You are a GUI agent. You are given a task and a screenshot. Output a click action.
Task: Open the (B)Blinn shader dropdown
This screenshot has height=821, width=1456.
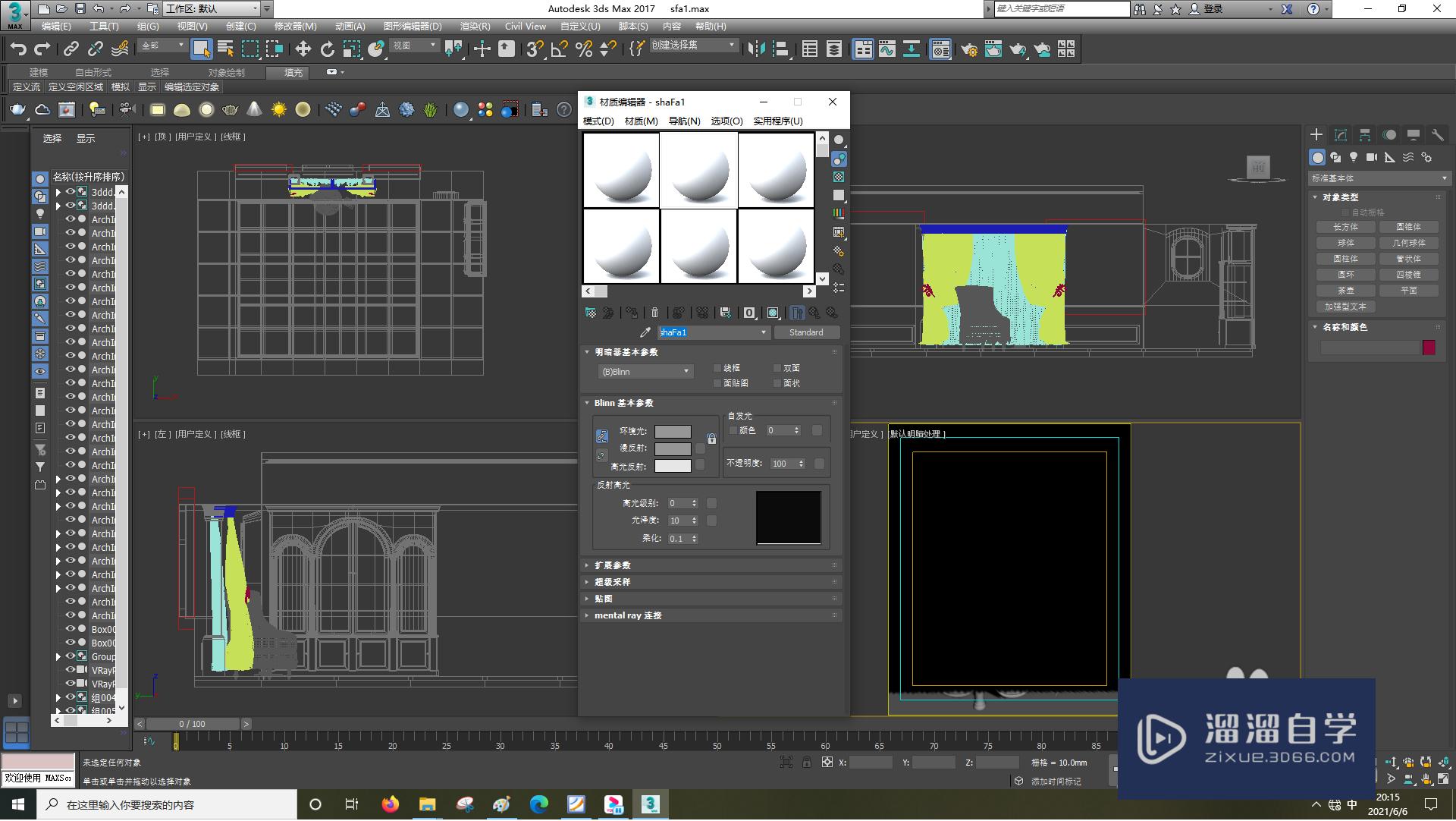click(645, 372)
